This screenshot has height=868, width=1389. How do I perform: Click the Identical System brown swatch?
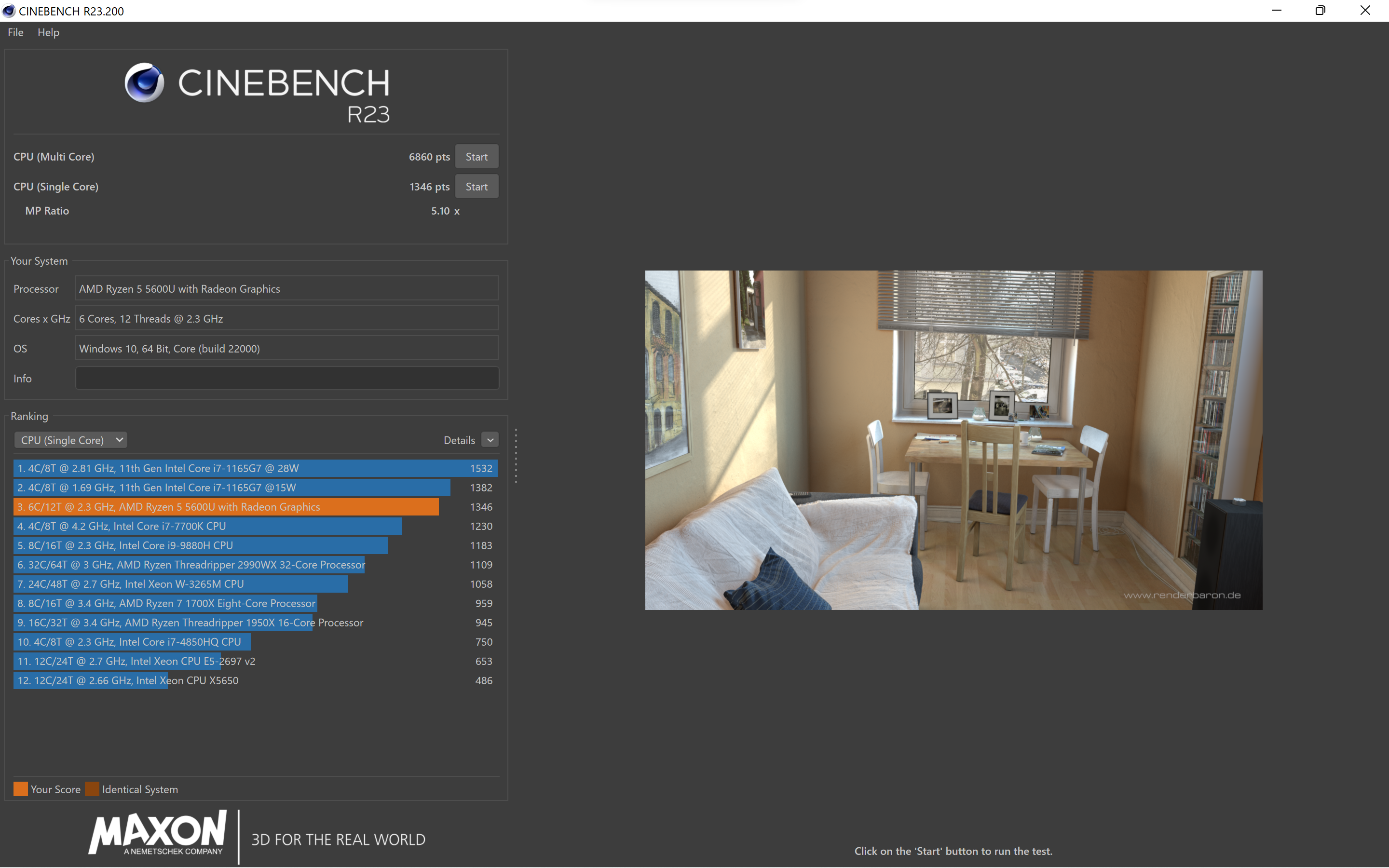click(x=92, y=789)
